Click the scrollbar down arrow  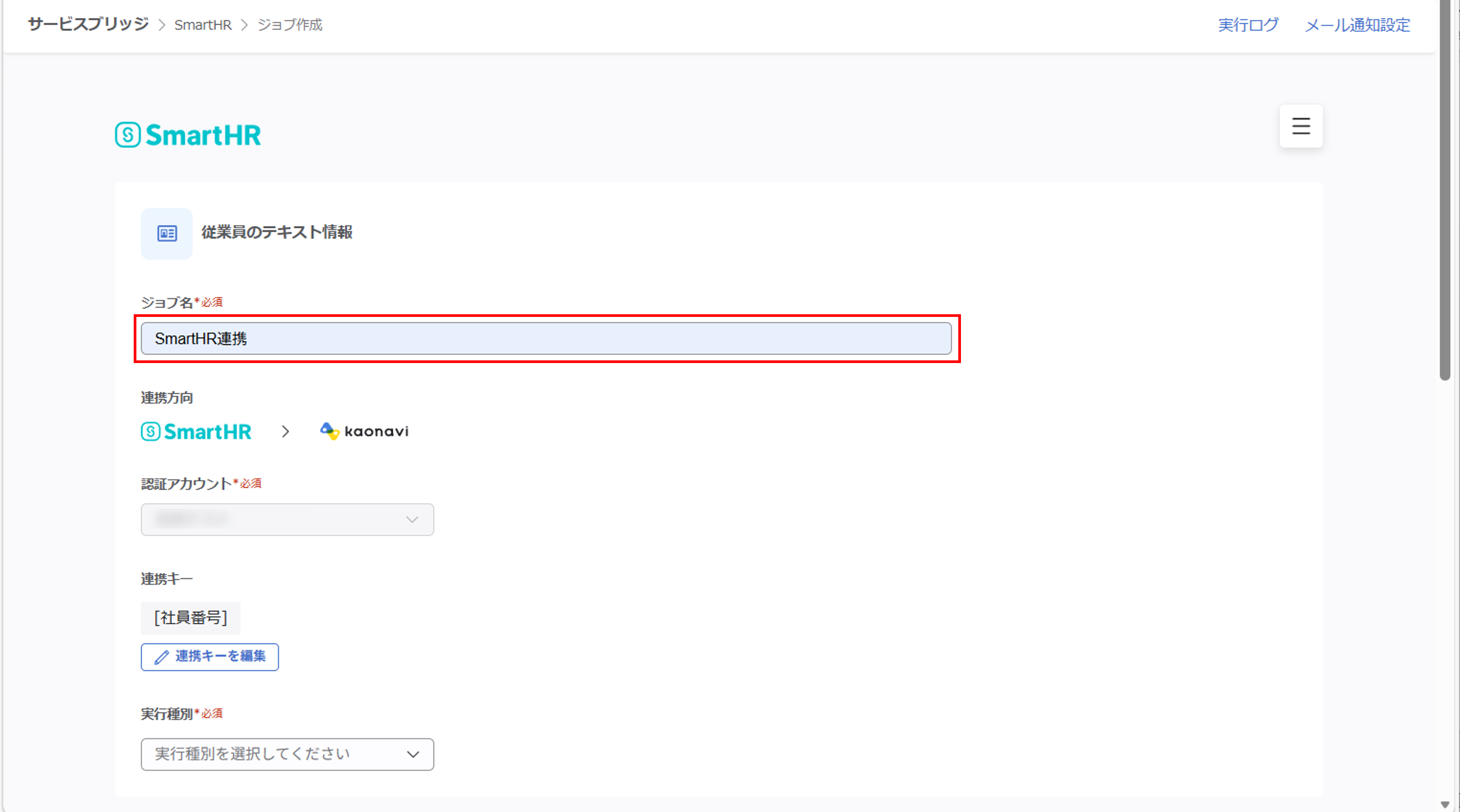1445,805
